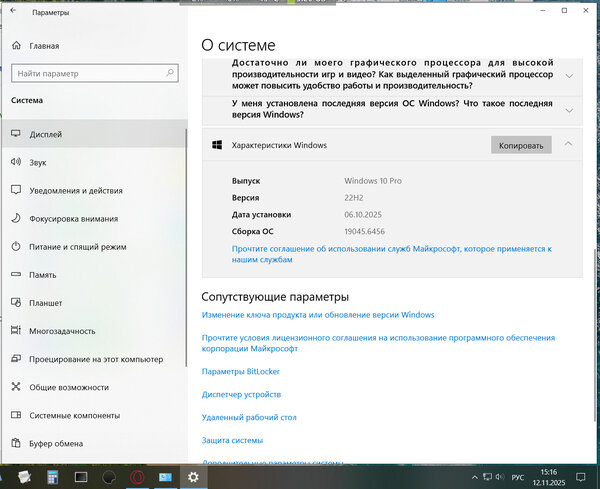The height and width of the screenshot is (489, 600).
Task: Click the search magnifier in Найти параметр
Action: click(x=170, y=73)
